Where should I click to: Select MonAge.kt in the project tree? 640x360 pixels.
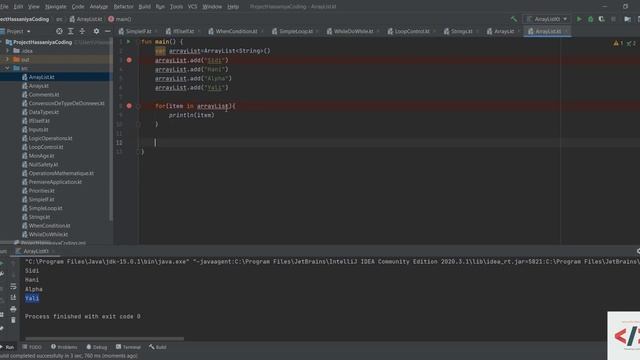click(41, 156)
